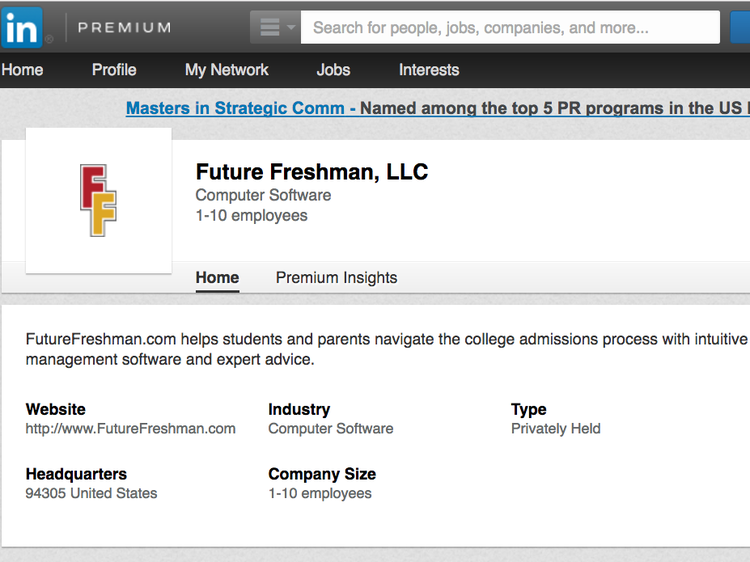The width and height of the screenshot is (750, 562).
Task: Switch to the company Home tab
Action: (x=217, y=278)
